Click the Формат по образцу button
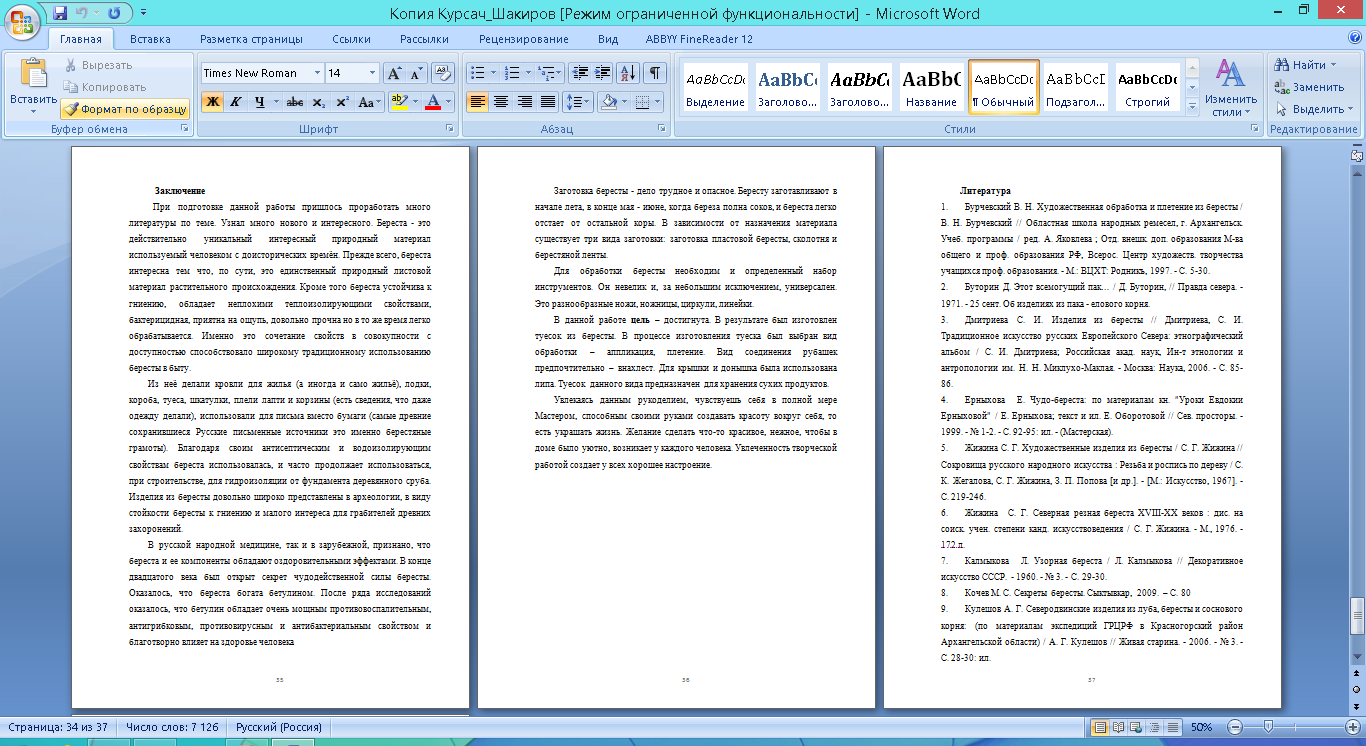 125,108
